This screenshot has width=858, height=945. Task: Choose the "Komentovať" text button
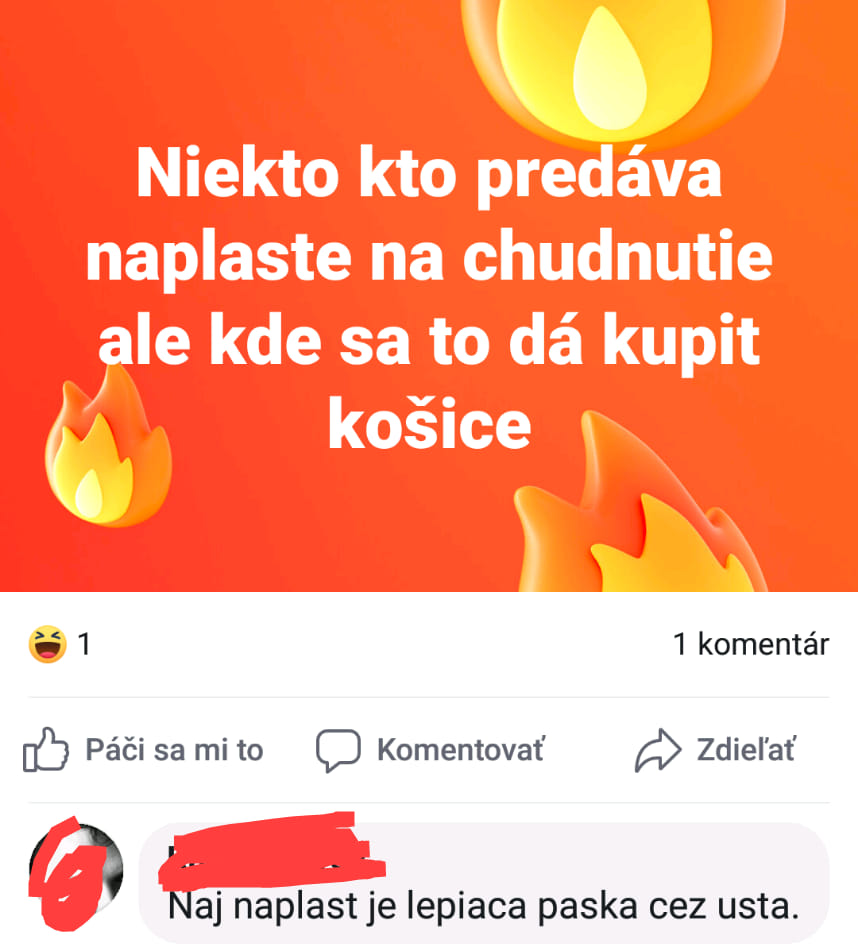[461, 750]
